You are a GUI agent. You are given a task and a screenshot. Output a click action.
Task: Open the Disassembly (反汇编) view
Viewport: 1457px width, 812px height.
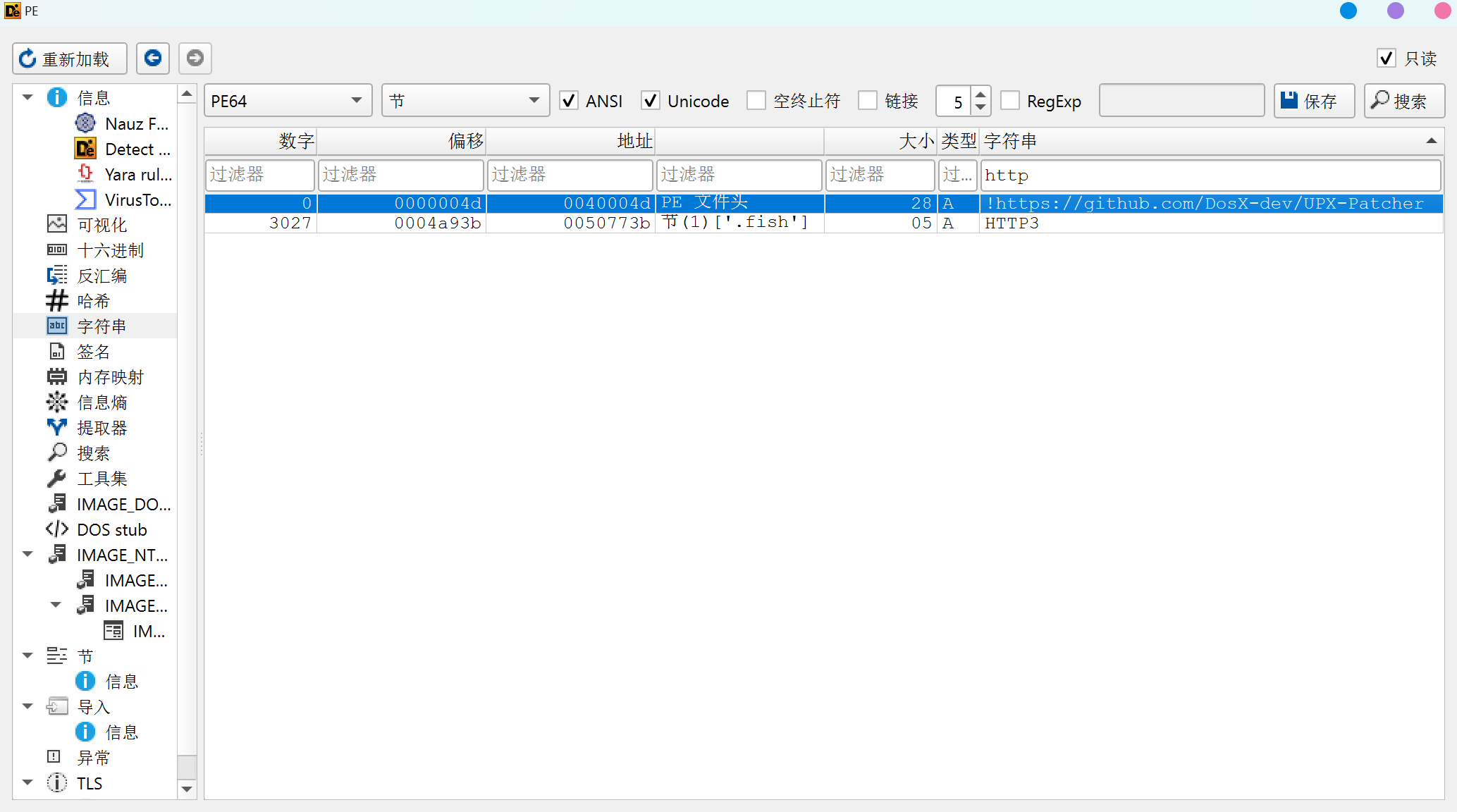point(102,276)
